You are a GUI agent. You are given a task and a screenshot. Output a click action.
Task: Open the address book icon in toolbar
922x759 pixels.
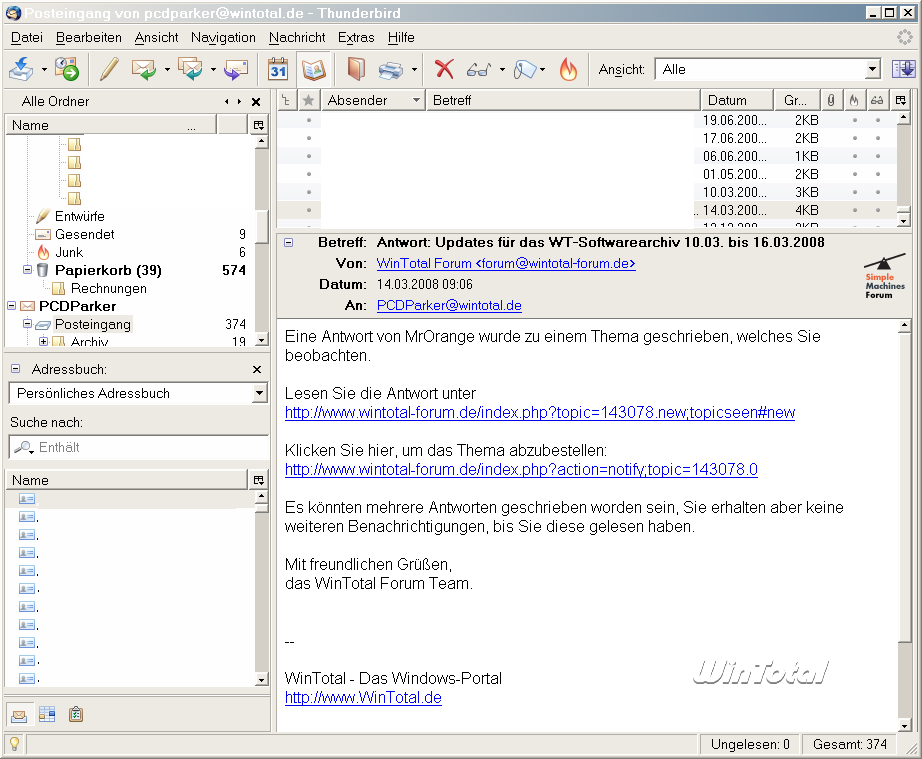tap(356, 69)
